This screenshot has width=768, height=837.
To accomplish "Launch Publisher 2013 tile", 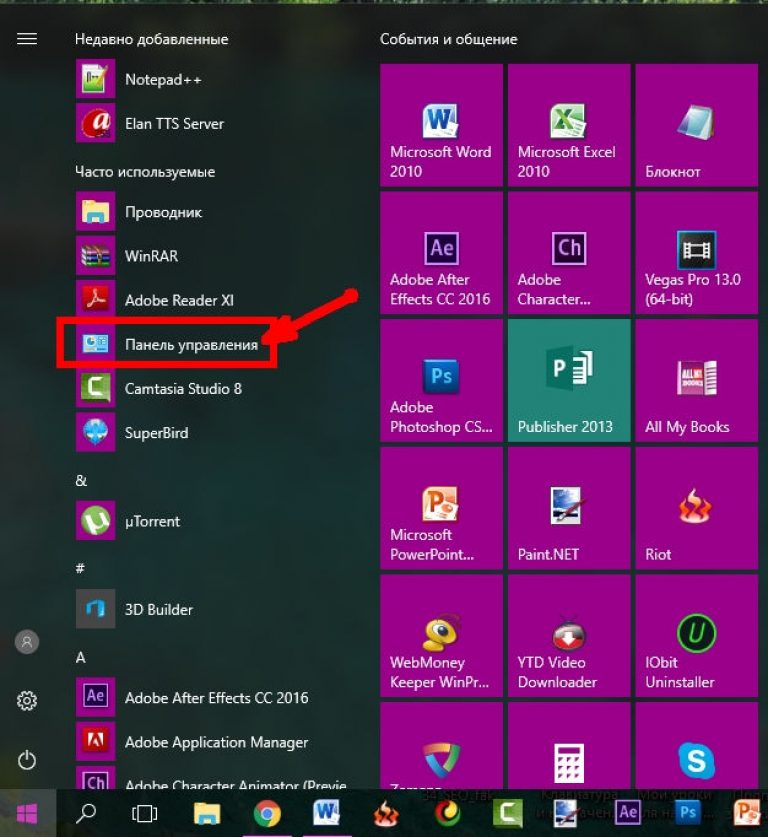I will [568, 381].
